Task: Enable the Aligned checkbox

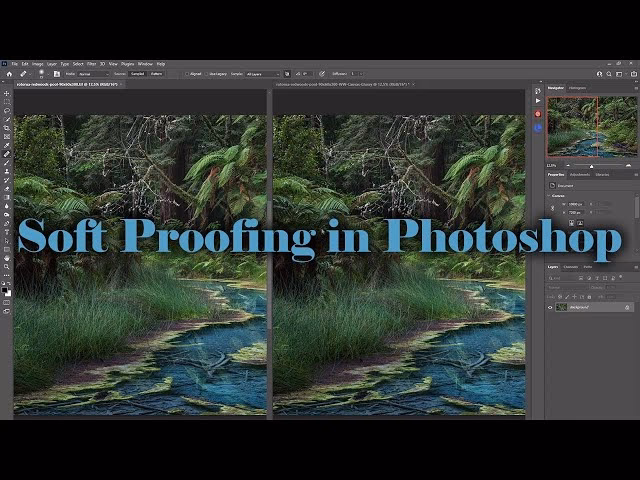Action: 187,74
